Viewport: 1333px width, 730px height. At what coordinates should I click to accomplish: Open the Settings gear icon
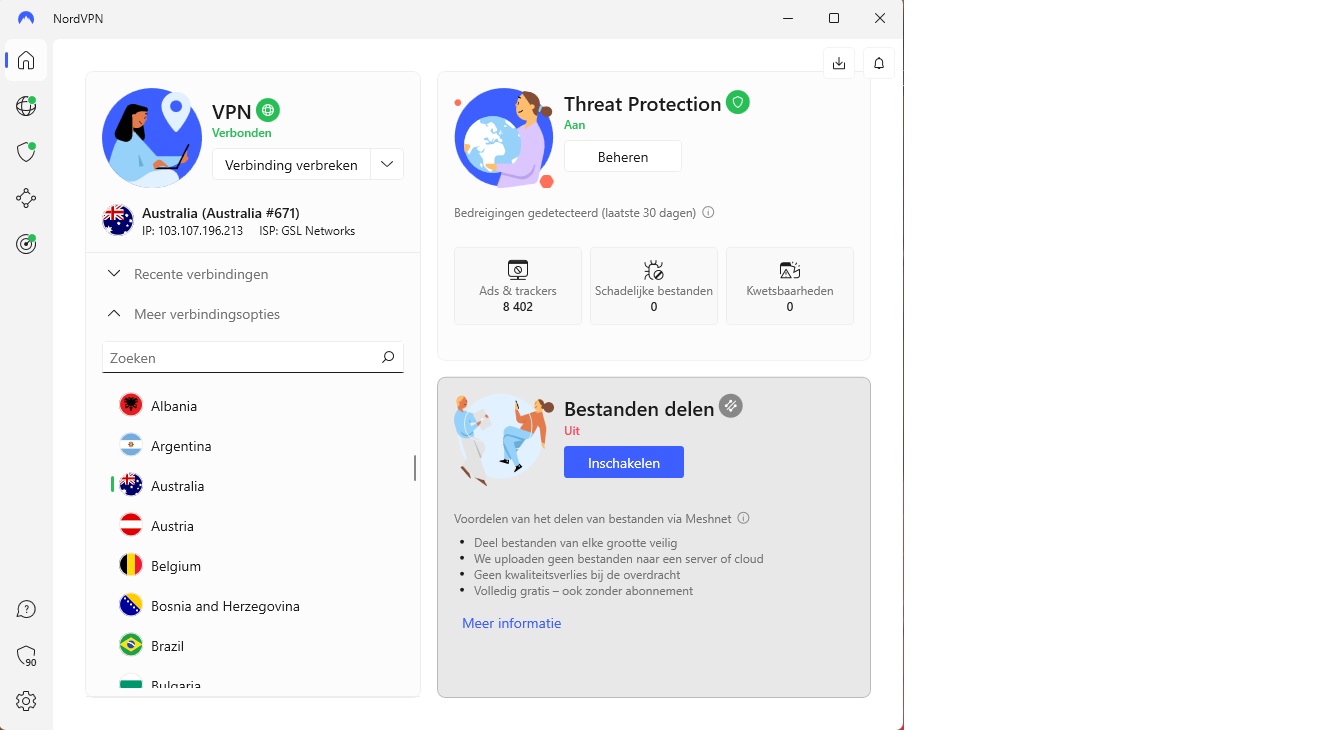[26, 701]
